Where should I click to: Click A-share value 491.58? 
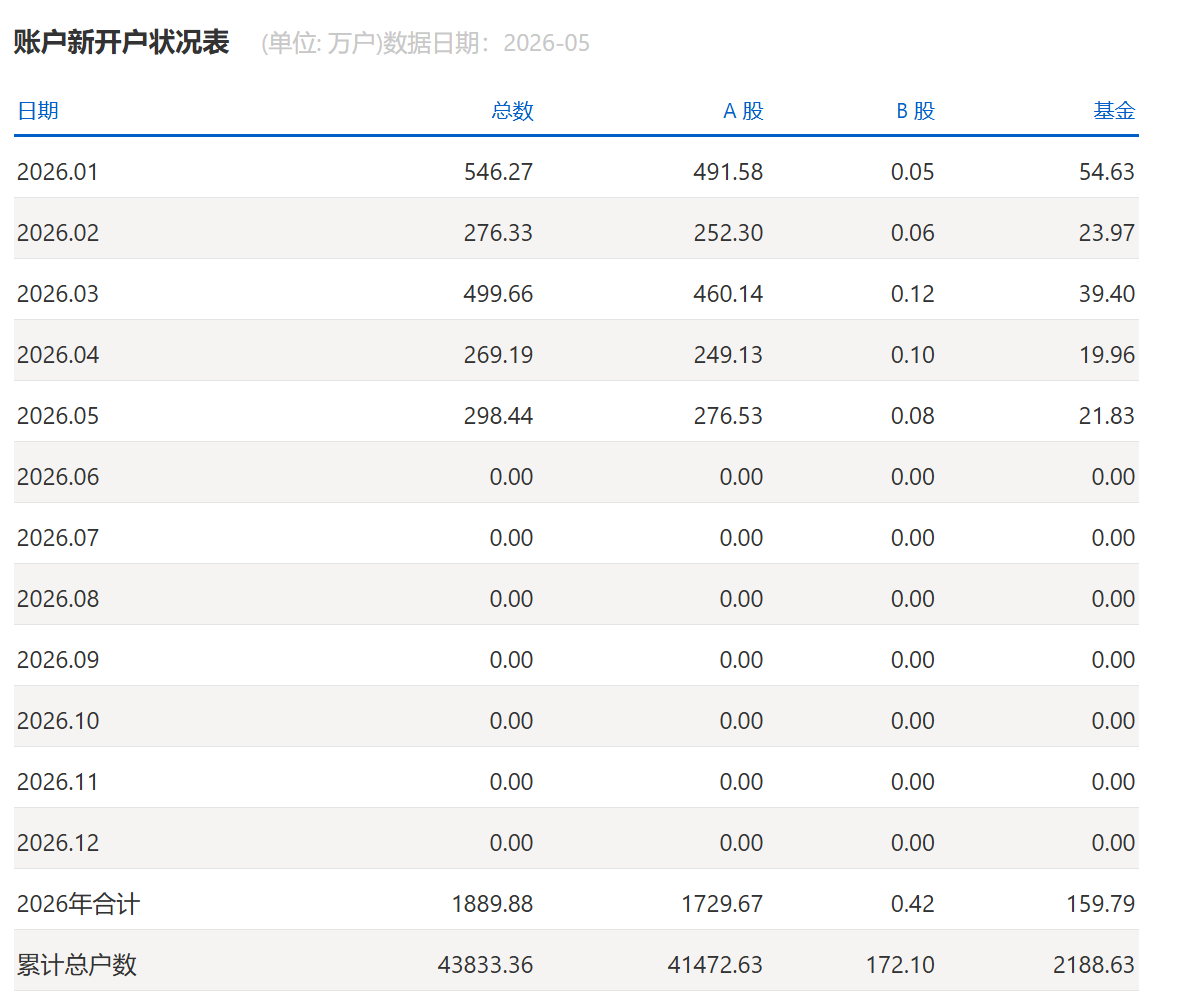click(728, 172)
